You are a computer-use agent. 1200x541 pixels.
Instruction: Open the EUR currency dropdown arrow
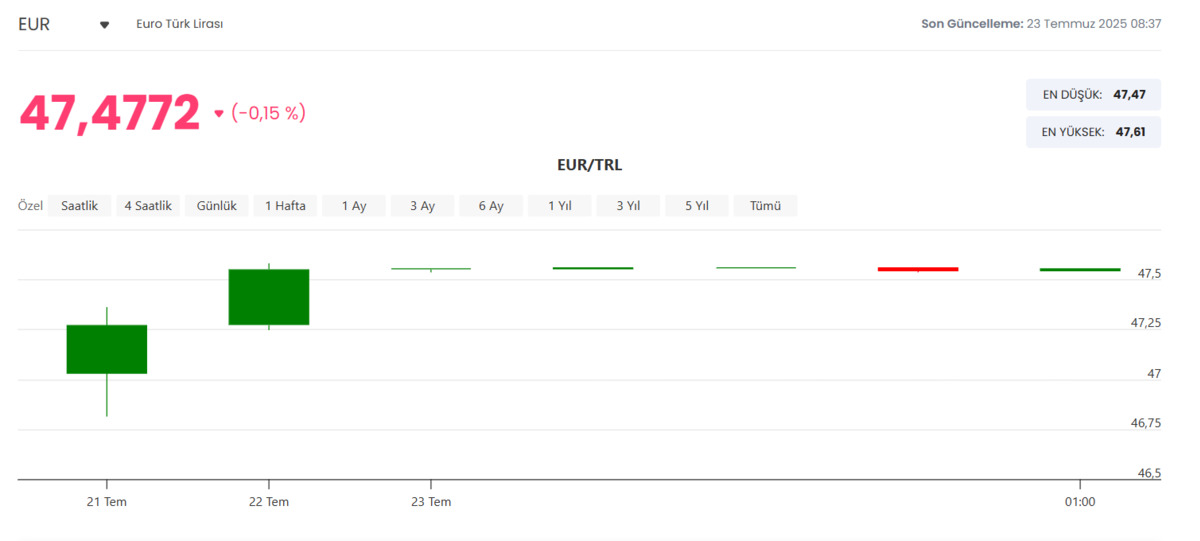(x=104, y=24)
